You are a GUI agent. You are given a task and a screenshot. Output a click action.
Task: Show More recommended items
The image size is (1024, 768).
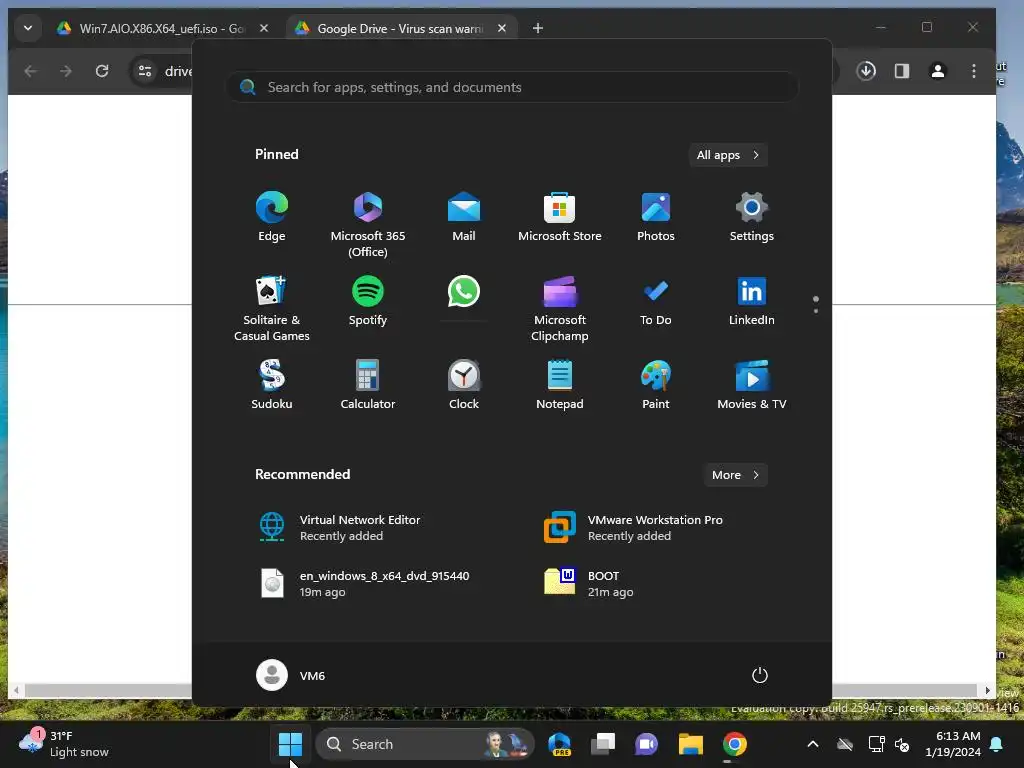pos(735,475)
